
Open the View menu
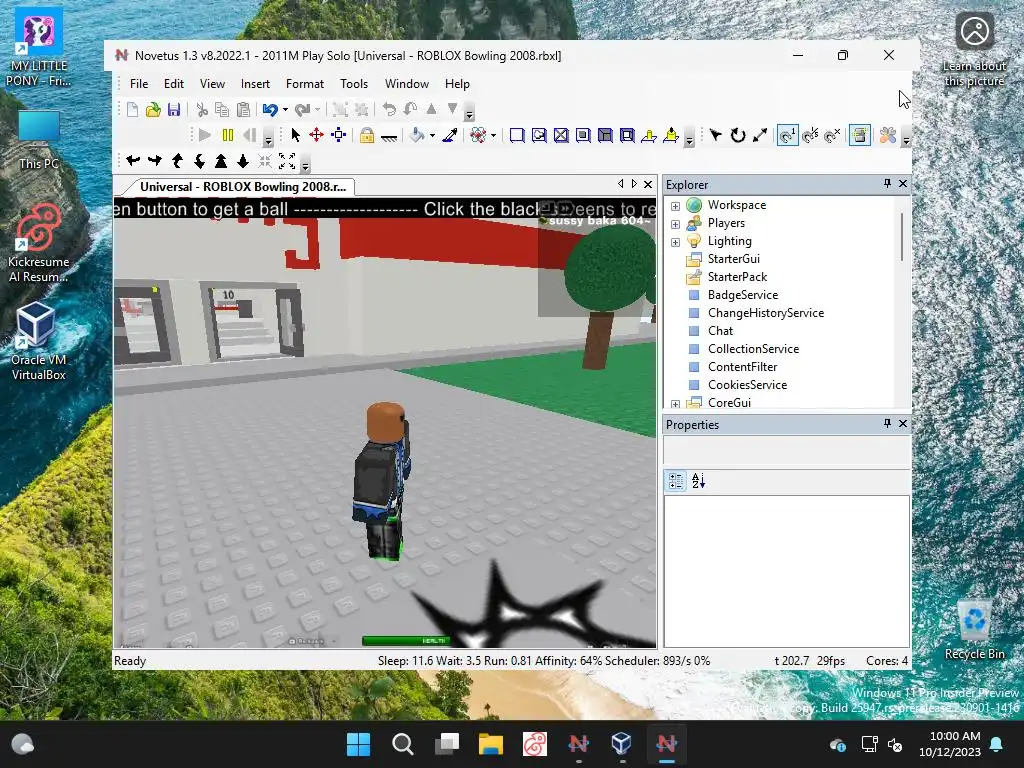pos(212,84)
